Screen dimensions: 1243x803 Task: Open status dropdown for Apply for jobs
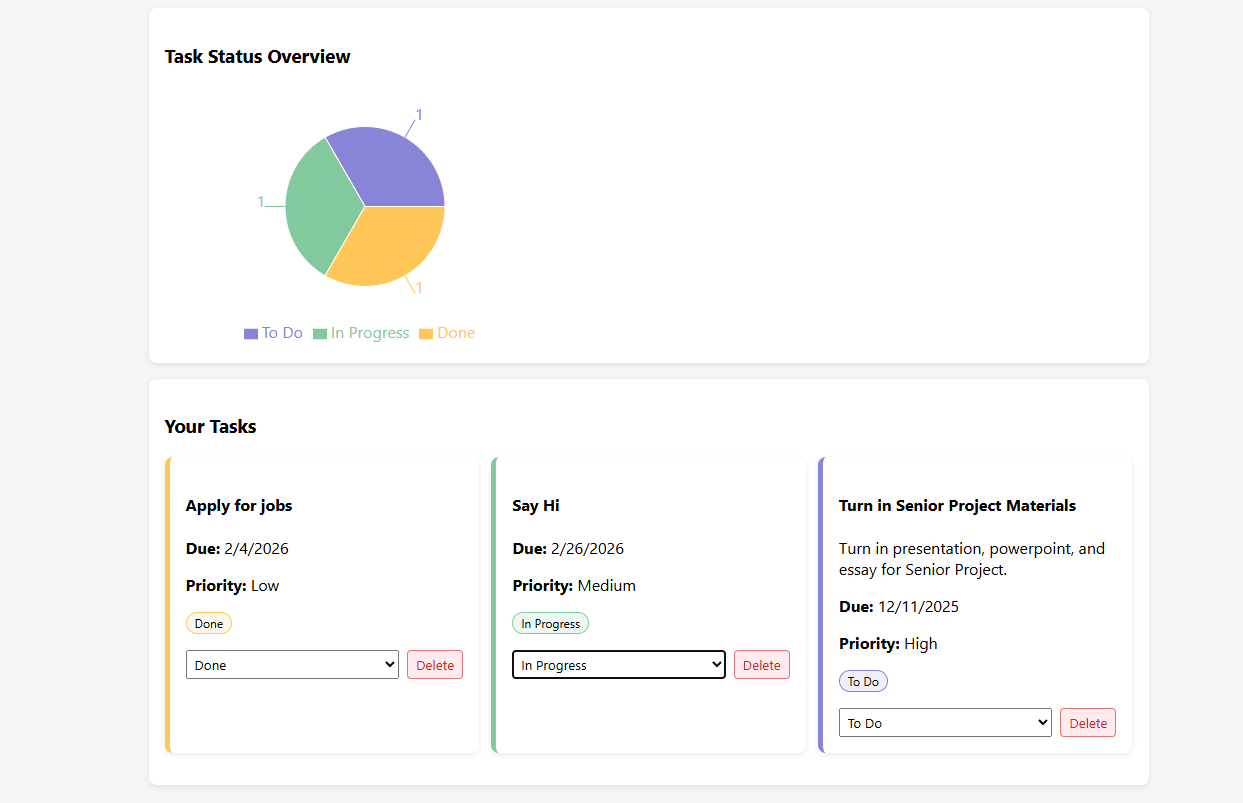pyautogui.click(x=292, y=665)
